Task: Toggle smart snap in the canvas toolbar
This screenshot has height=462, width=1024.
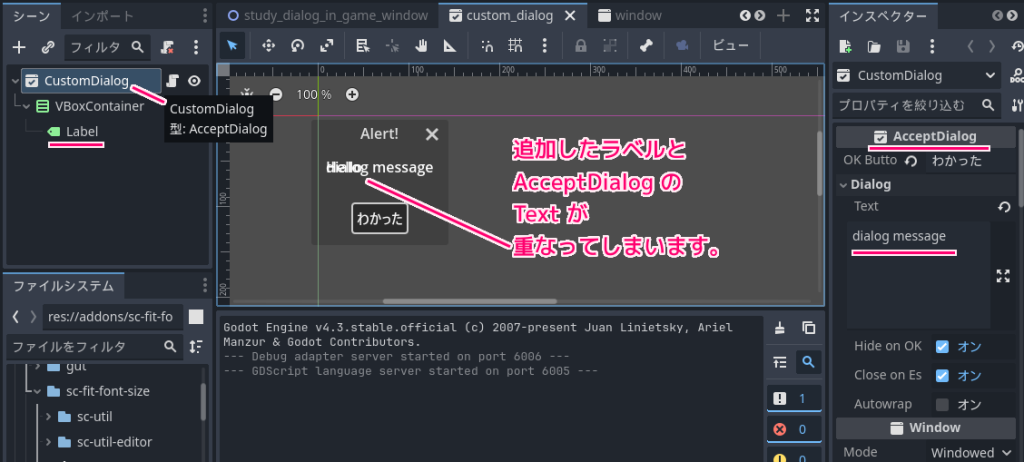Action: 487,45
